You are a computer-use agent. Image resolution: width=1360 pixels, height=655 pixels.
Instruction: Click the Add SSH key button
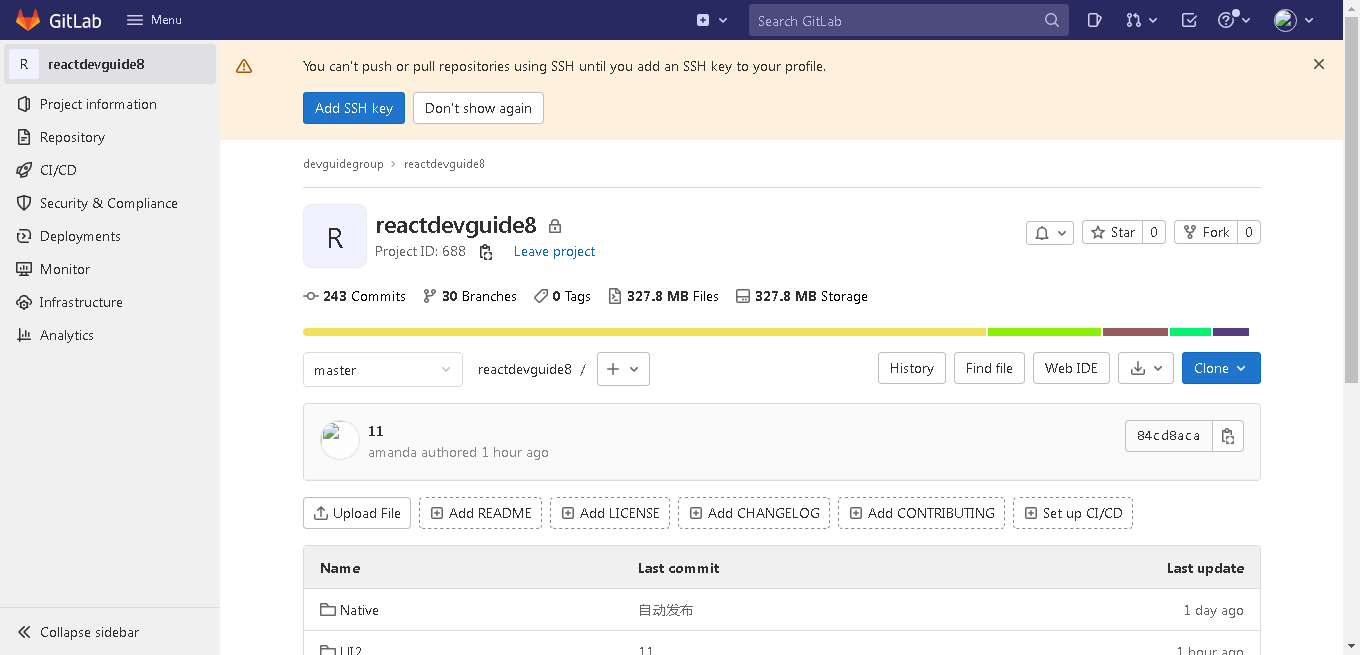coord(354,108)
